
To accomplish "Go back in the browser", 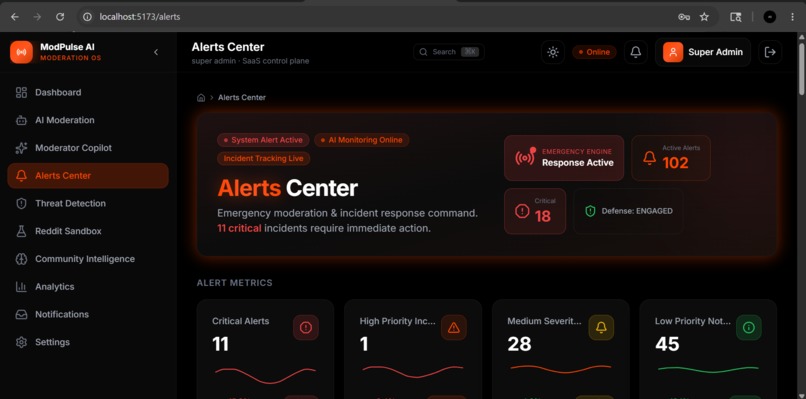I will point(14,17).
